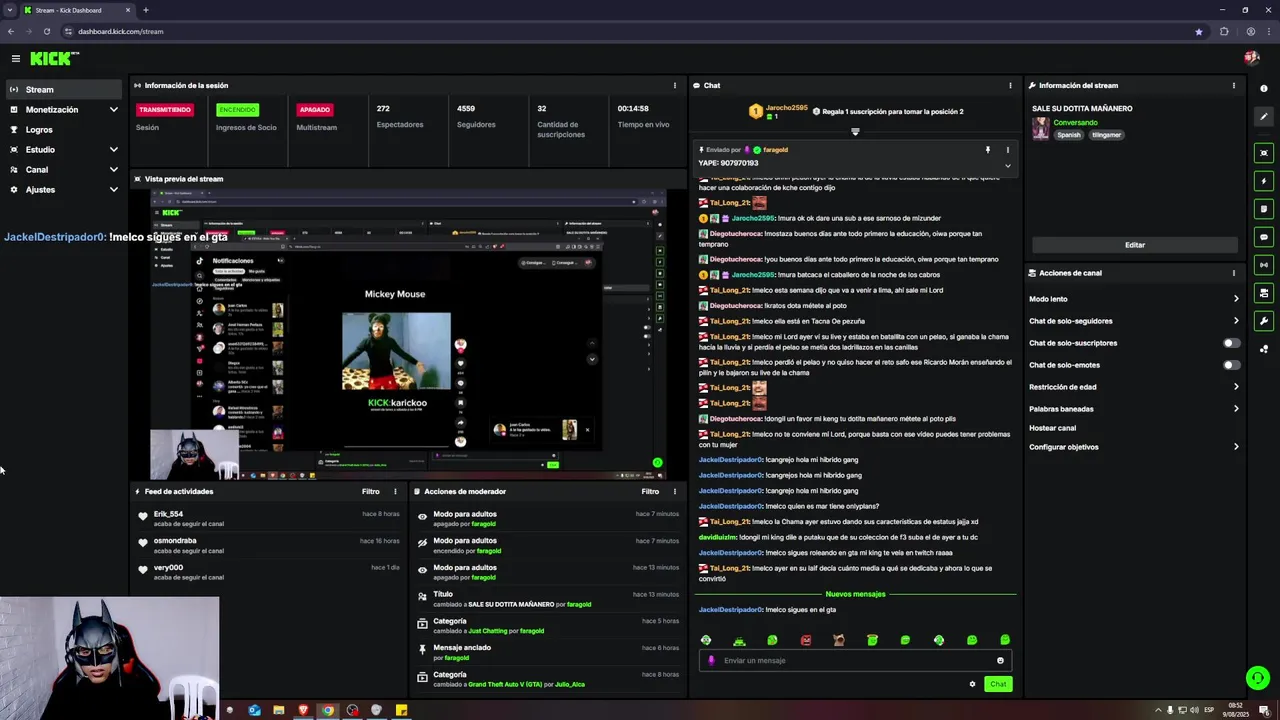Expand the Canal sidebar section
This screenshot has height=720, width=1280.
coord(113,170)
